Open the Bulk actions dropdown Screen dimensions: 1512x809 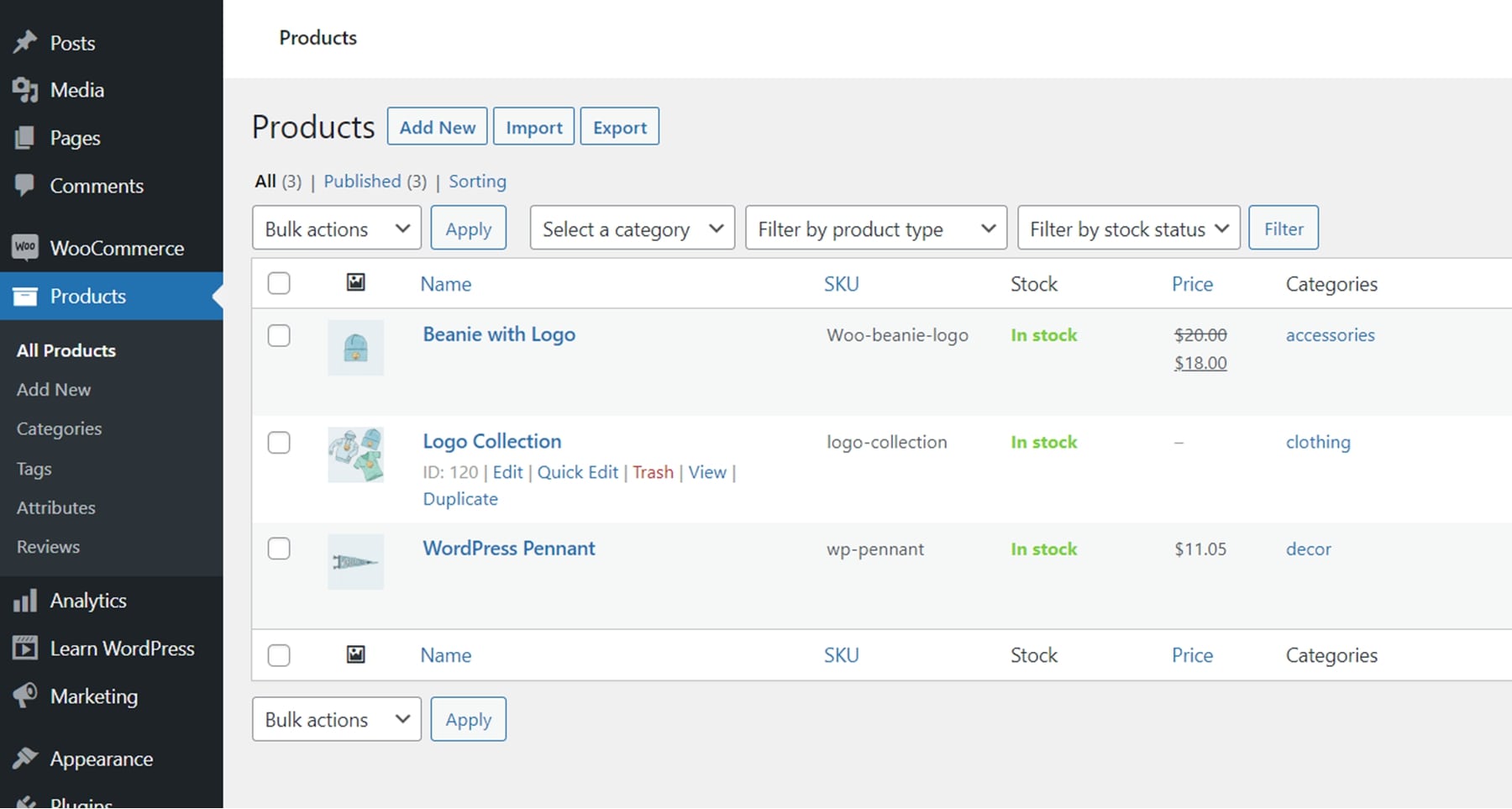pyautogui.click(x=336, y=228)
